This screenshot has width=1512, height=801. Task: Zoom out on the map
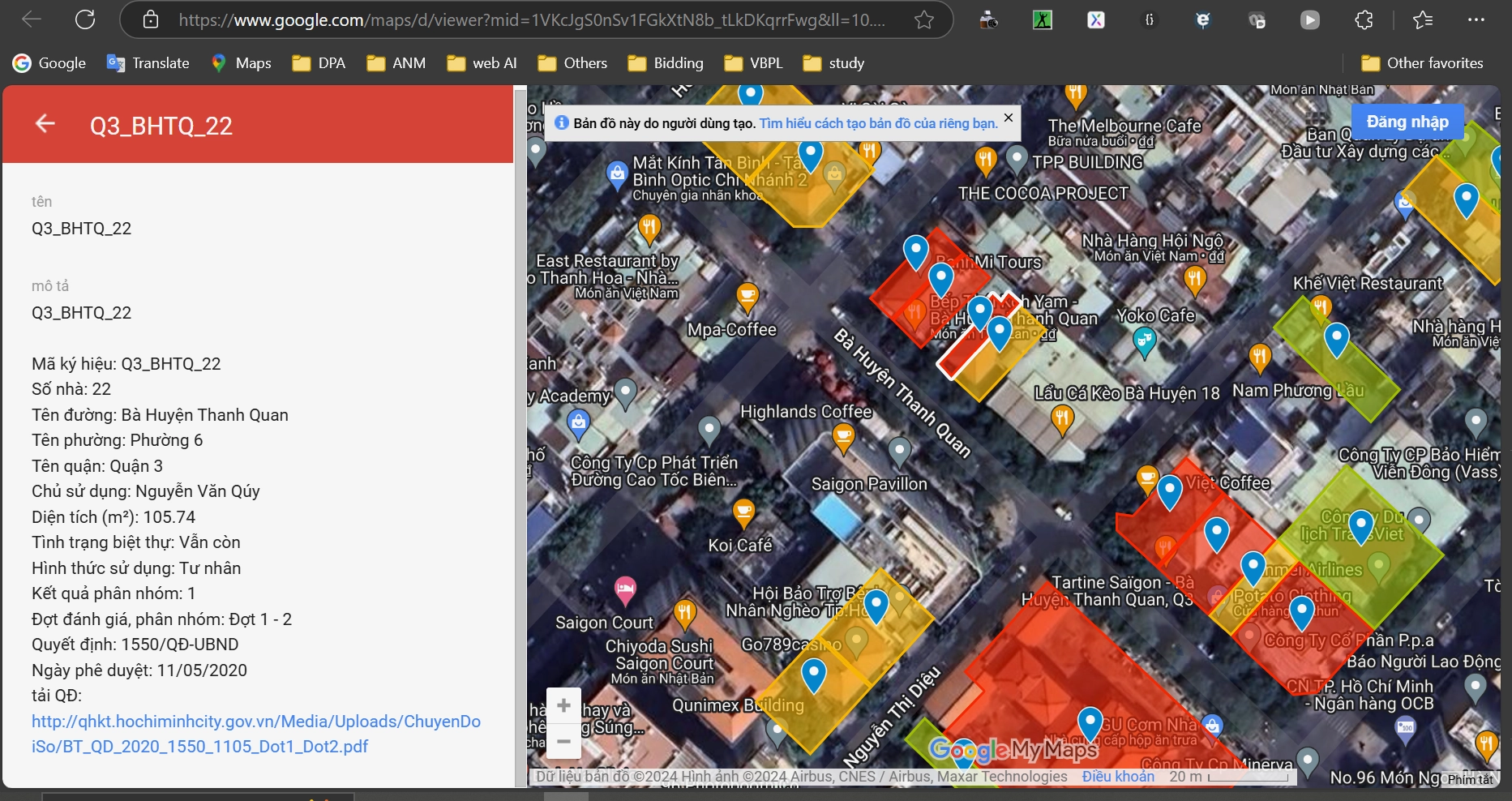563,741
